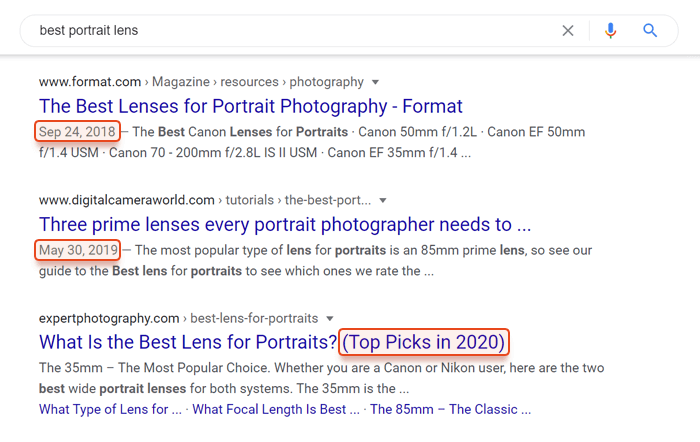Click the highlighted '(Top Picks in 2020)' title text
Image resolution: width=700 pixels, height=442 pixels.
pos(424,342)
